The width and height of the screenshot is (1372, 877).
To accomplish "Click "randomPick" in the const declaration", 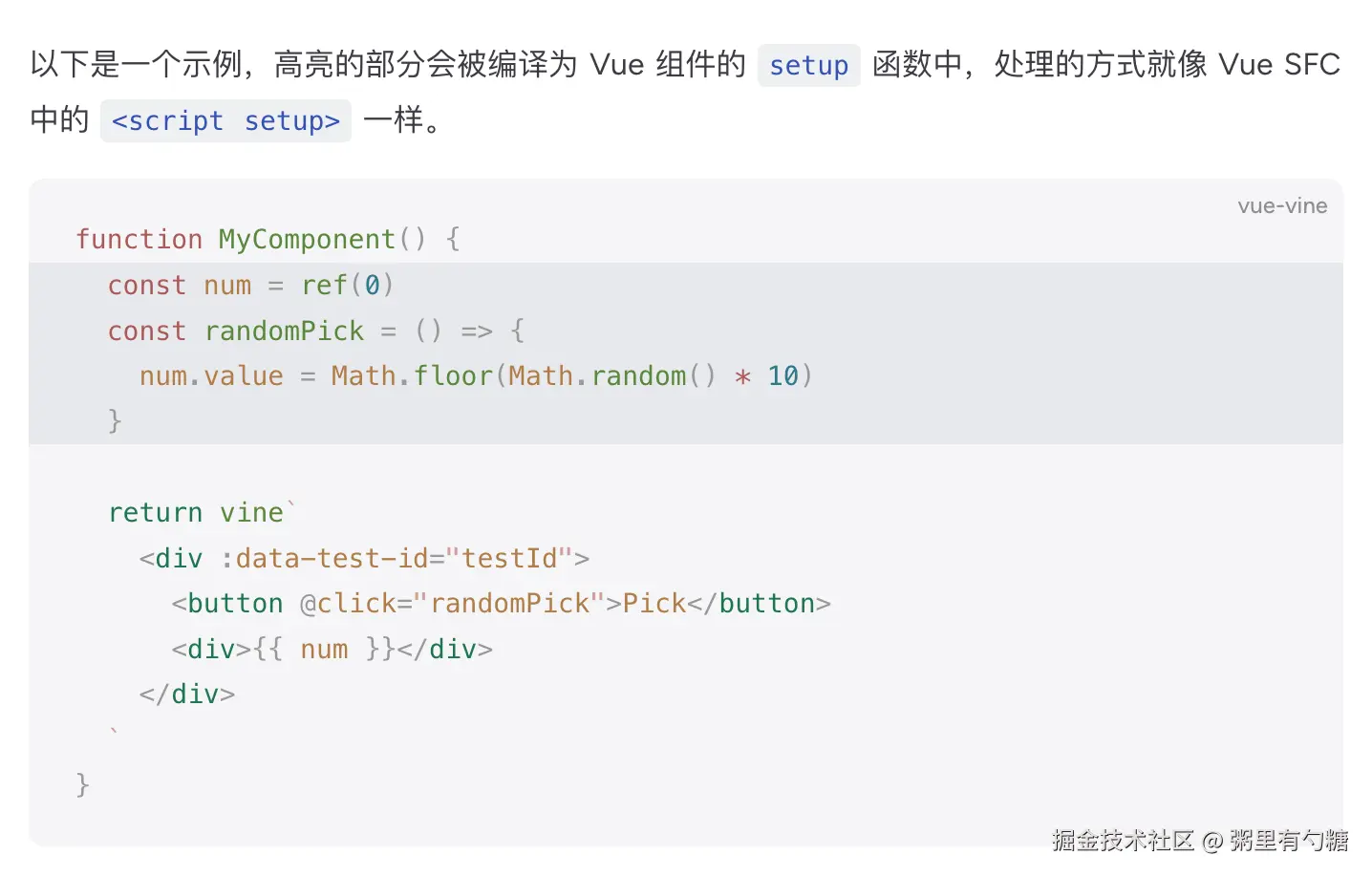I will tap(284, 331).
